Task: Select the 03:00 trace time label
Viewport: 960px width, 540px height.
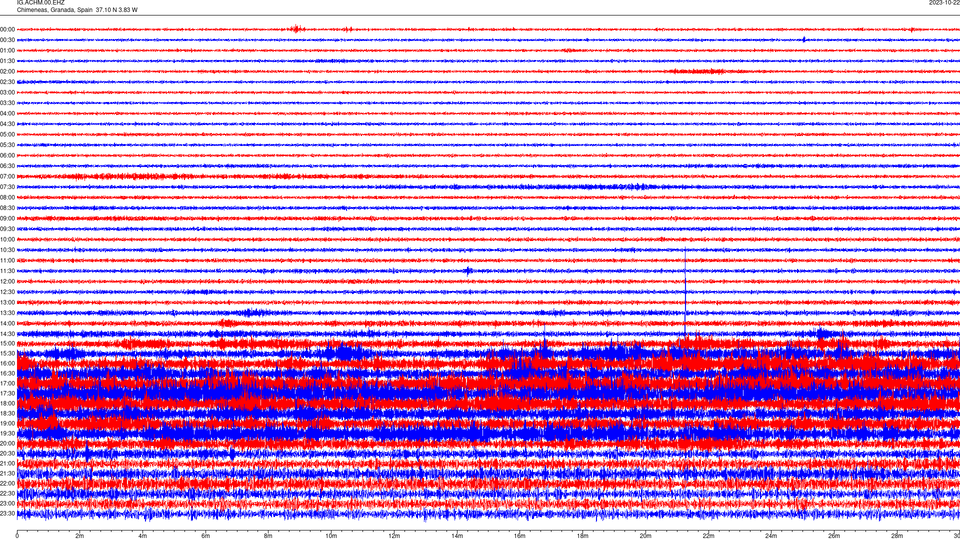Action: coord(7,92)
